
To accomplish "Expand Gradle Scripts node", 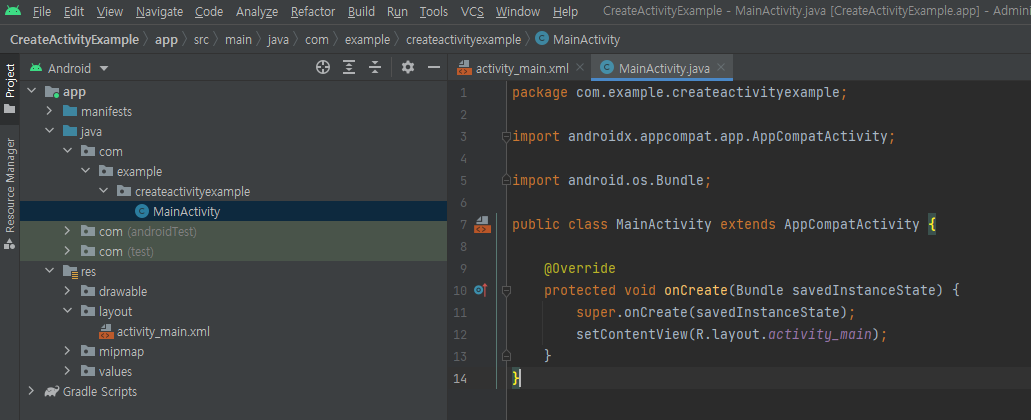I will coord(31,392).
